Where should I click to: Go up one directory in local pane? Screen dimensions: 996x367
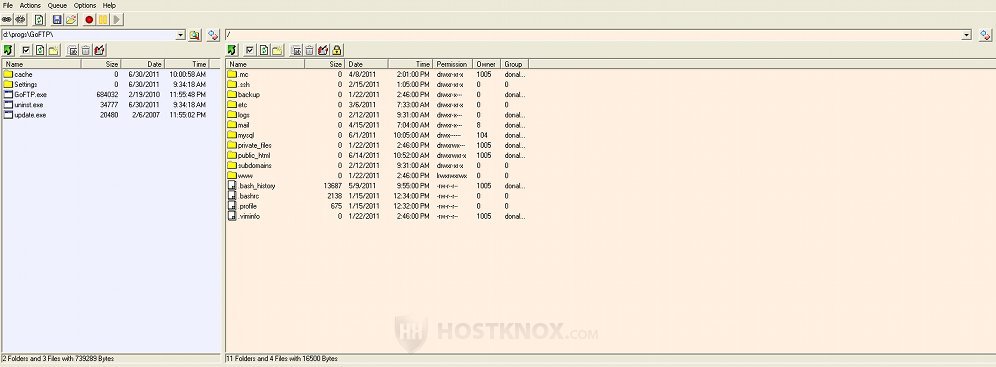coord(8,50)
